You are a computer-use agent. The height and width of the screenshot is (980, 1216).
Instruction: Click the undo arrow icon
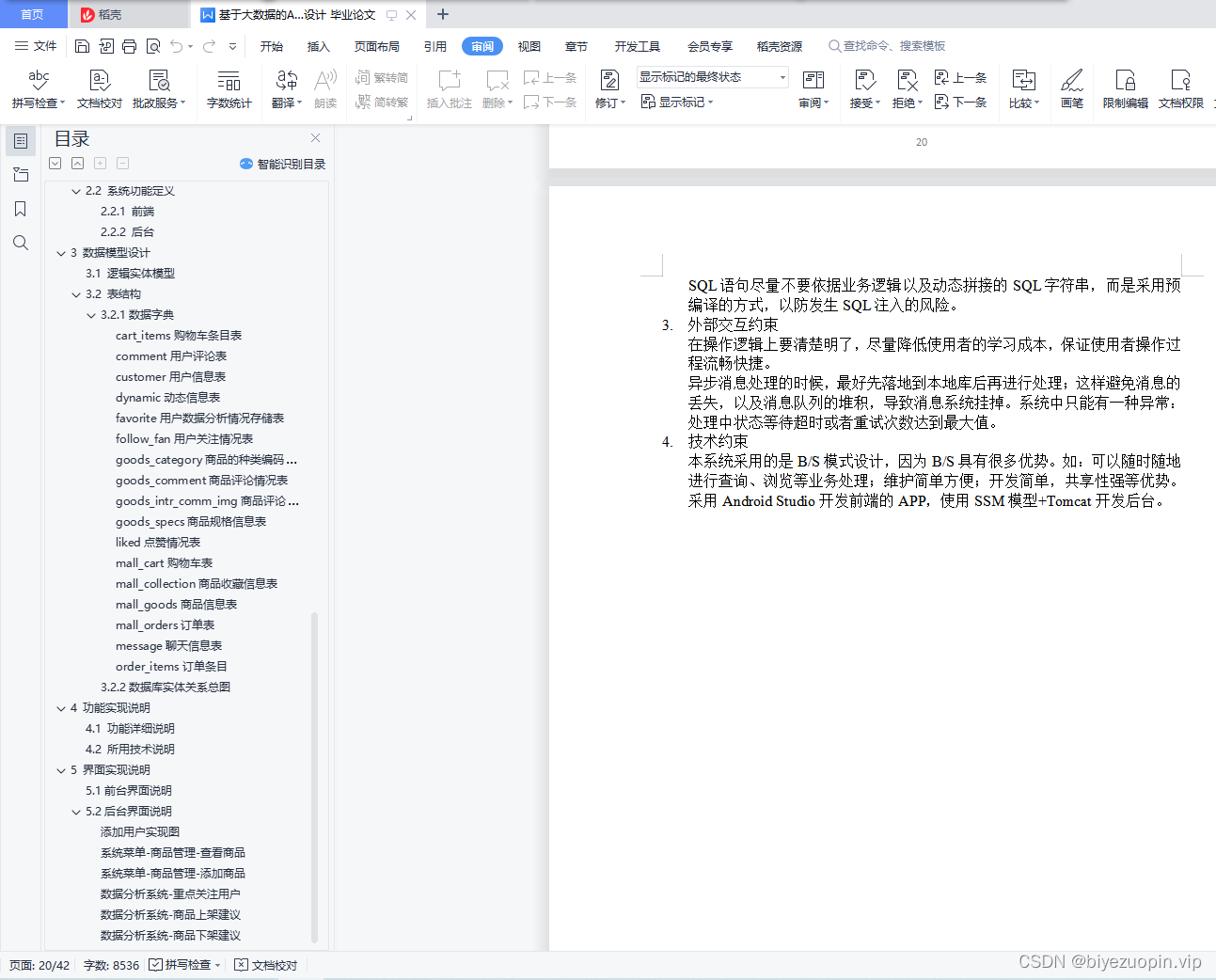177,46
